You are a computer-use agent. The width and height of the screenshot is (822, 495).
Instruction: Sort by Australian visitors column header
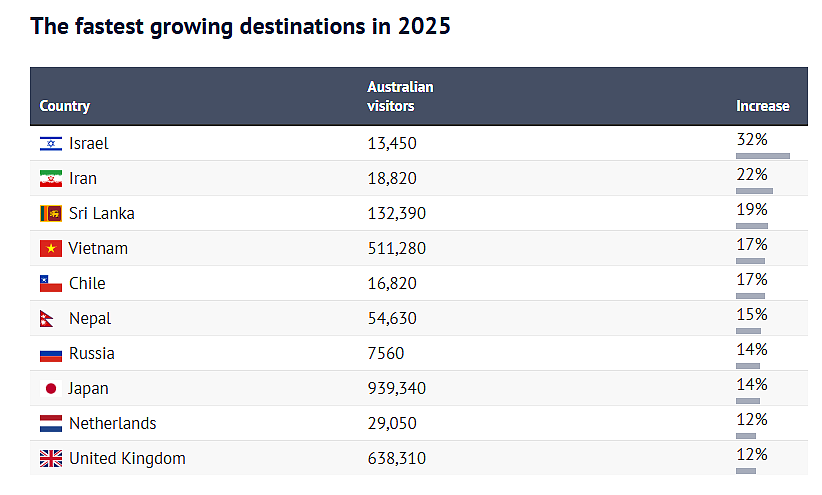tap(400, 96)
